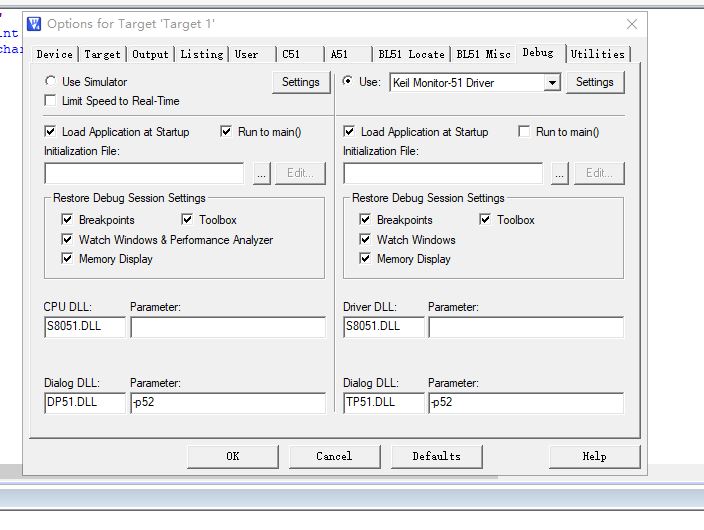Open simulator Settings button
This screenshot has height=530, width=704.
[301, 82]
